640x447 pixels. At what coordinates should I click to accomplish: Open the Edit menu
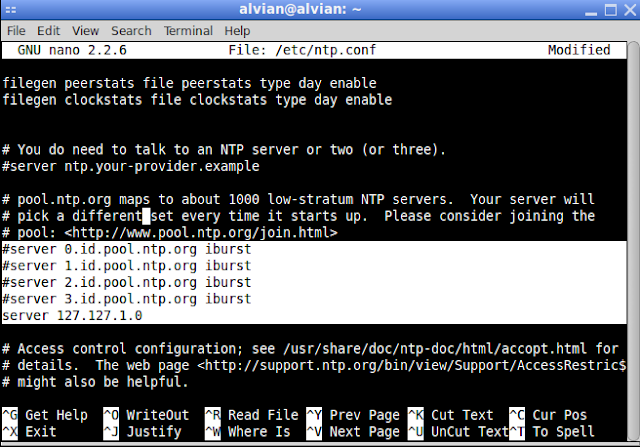tap(49, 31)
